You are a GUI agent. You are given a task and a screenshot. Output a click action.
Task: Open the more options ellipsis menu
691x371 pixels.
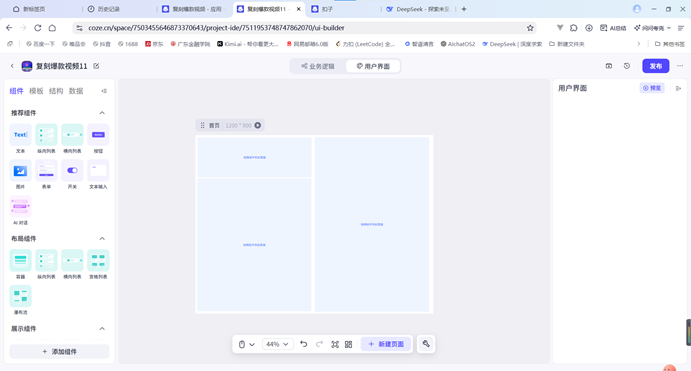pos(680,66)
